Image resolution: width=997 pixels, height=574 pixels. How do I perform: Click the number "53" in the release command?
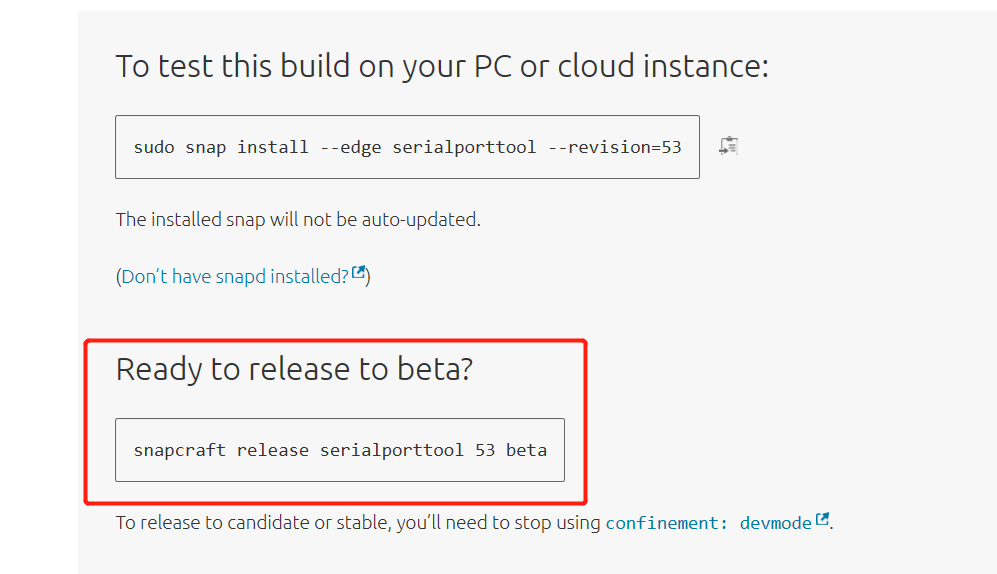tap(485, 450)
